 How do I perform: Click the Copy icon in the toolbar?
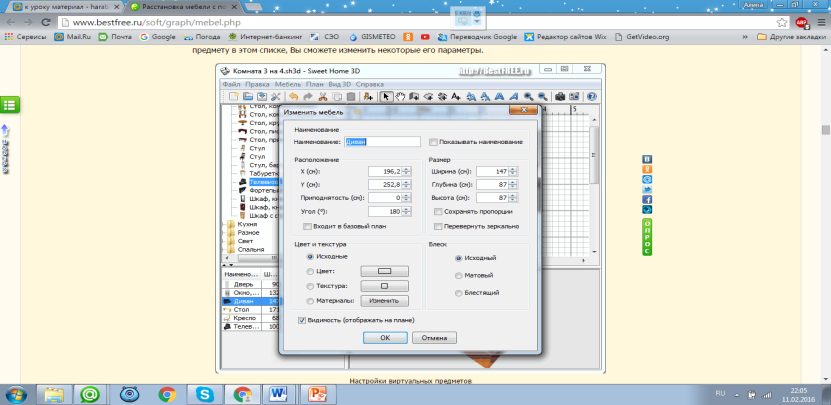tap(337, 96)
